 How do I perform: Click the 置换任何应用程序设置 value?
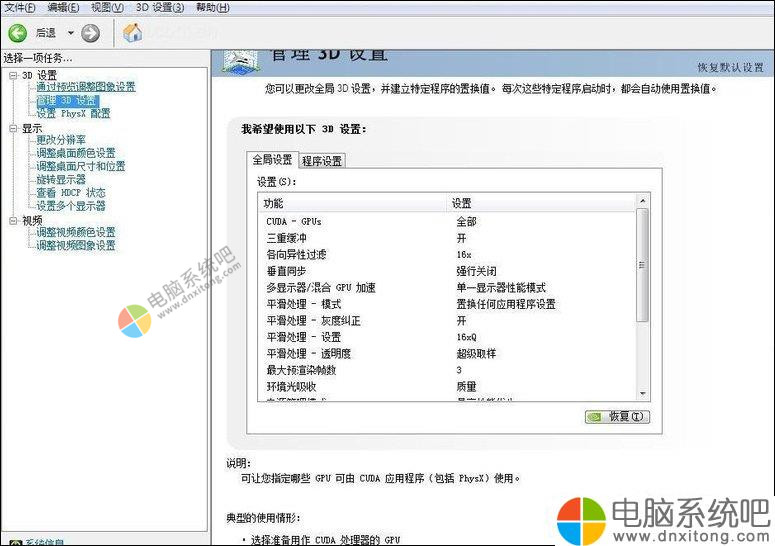[506, 304]
